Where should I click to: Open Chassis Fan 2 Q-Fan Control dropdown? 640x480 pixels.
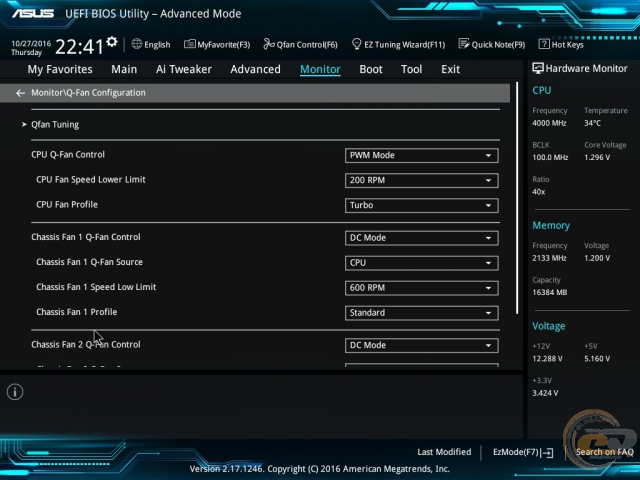coord(422,345)
